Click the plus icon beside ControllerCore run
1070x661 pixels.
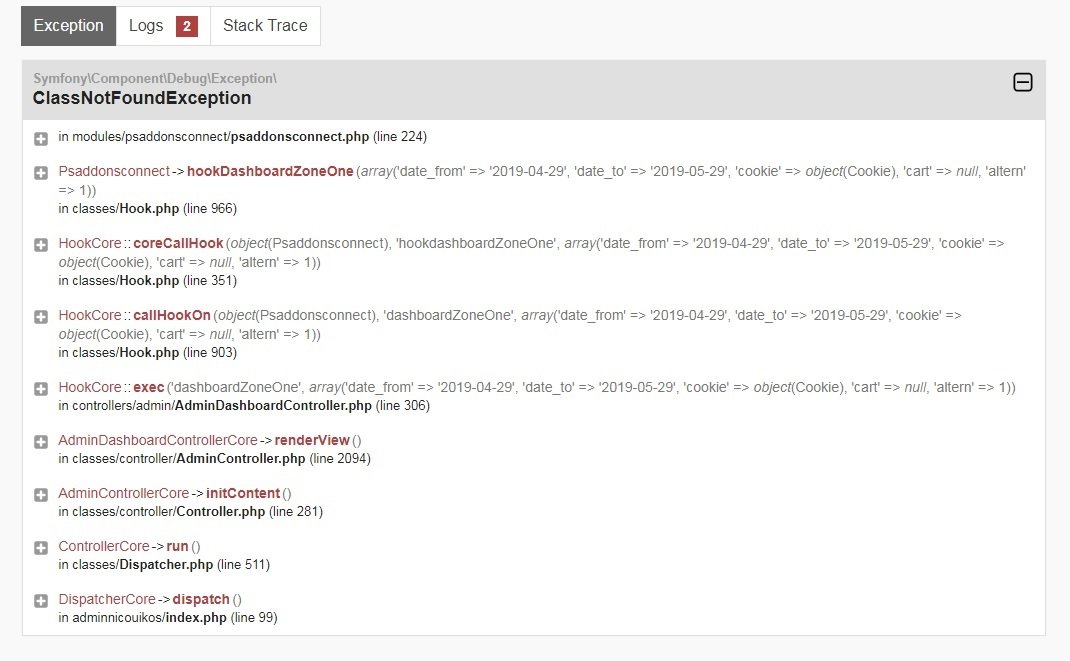(x=41, y=548)
